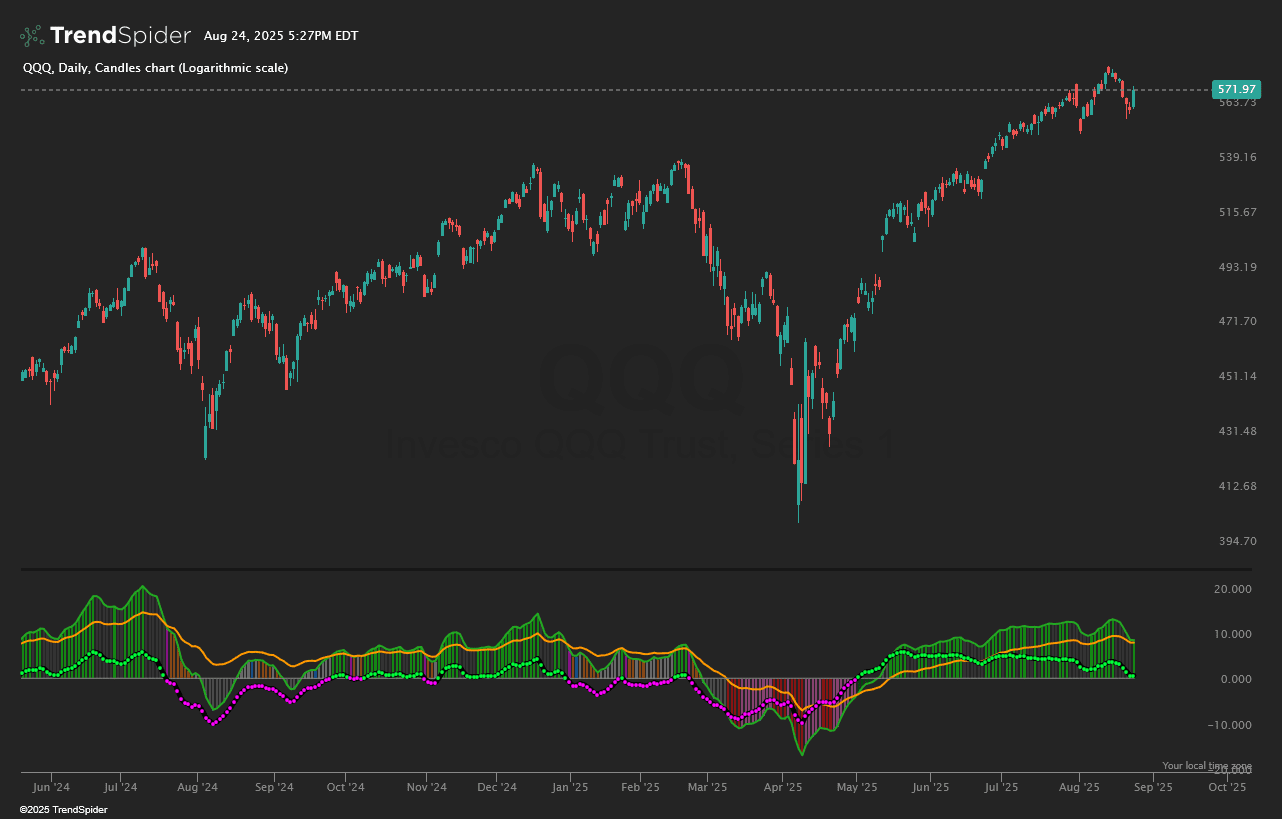1282x819 pixels.
Task: Click the 10.000 indicator axis label
Action: pos(1233,634)
